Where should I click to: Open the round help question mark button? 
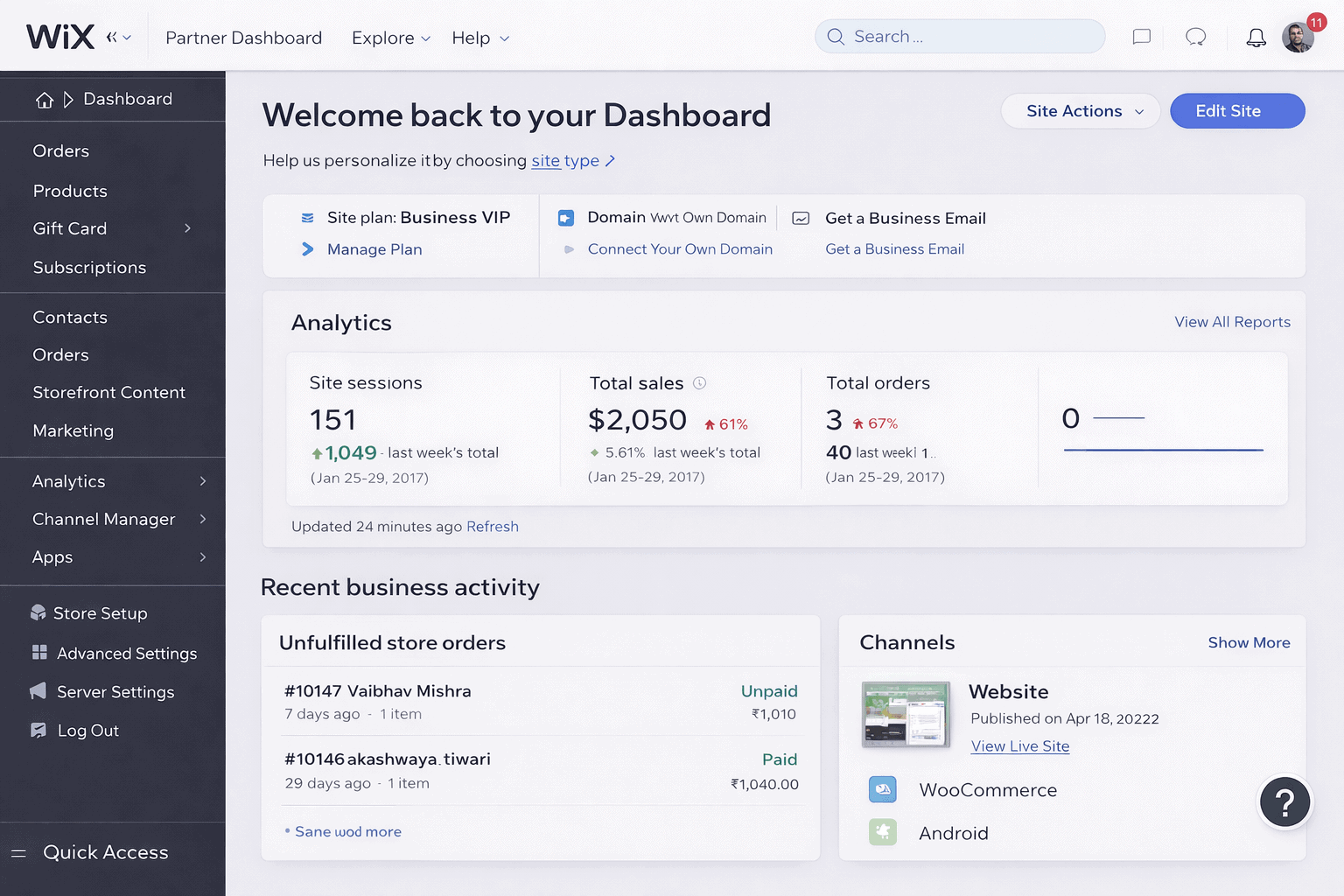point(1284,802)
